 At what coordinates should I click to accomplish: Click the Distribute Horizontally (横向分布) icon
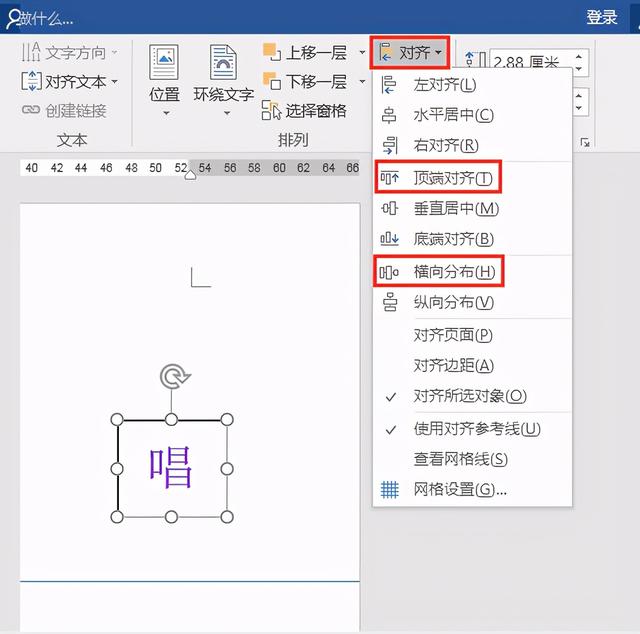tap(389, 272)
